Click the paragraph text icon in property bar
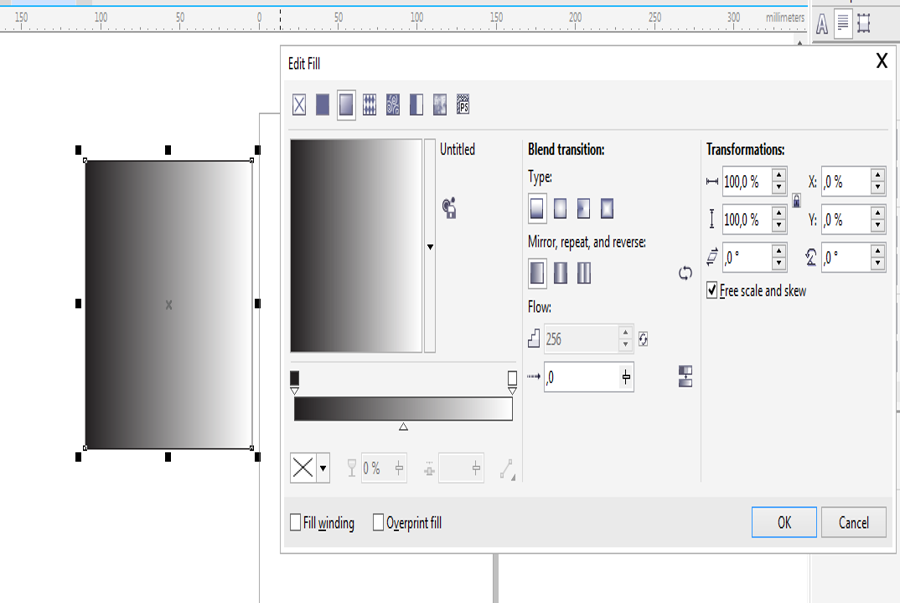The image size is (900, 603). point(843,24)
